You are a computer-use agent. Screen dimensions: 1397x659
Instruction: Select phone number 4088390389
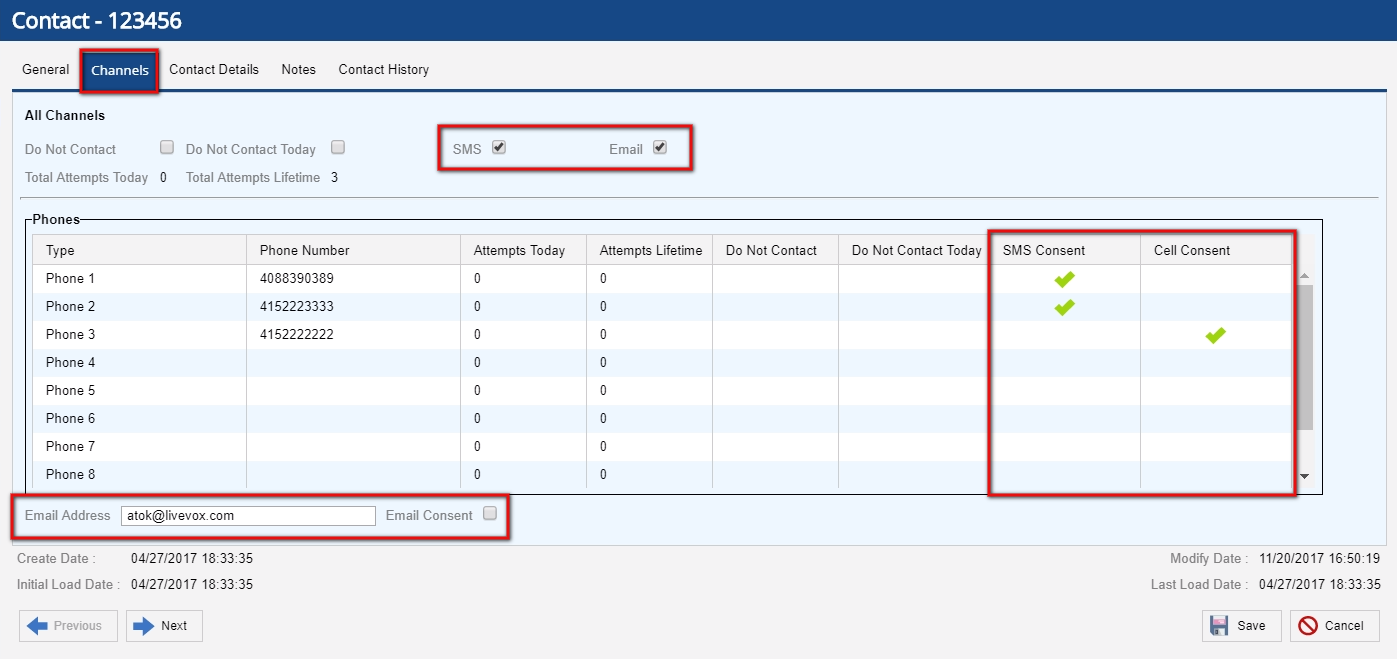coord(297,279)
